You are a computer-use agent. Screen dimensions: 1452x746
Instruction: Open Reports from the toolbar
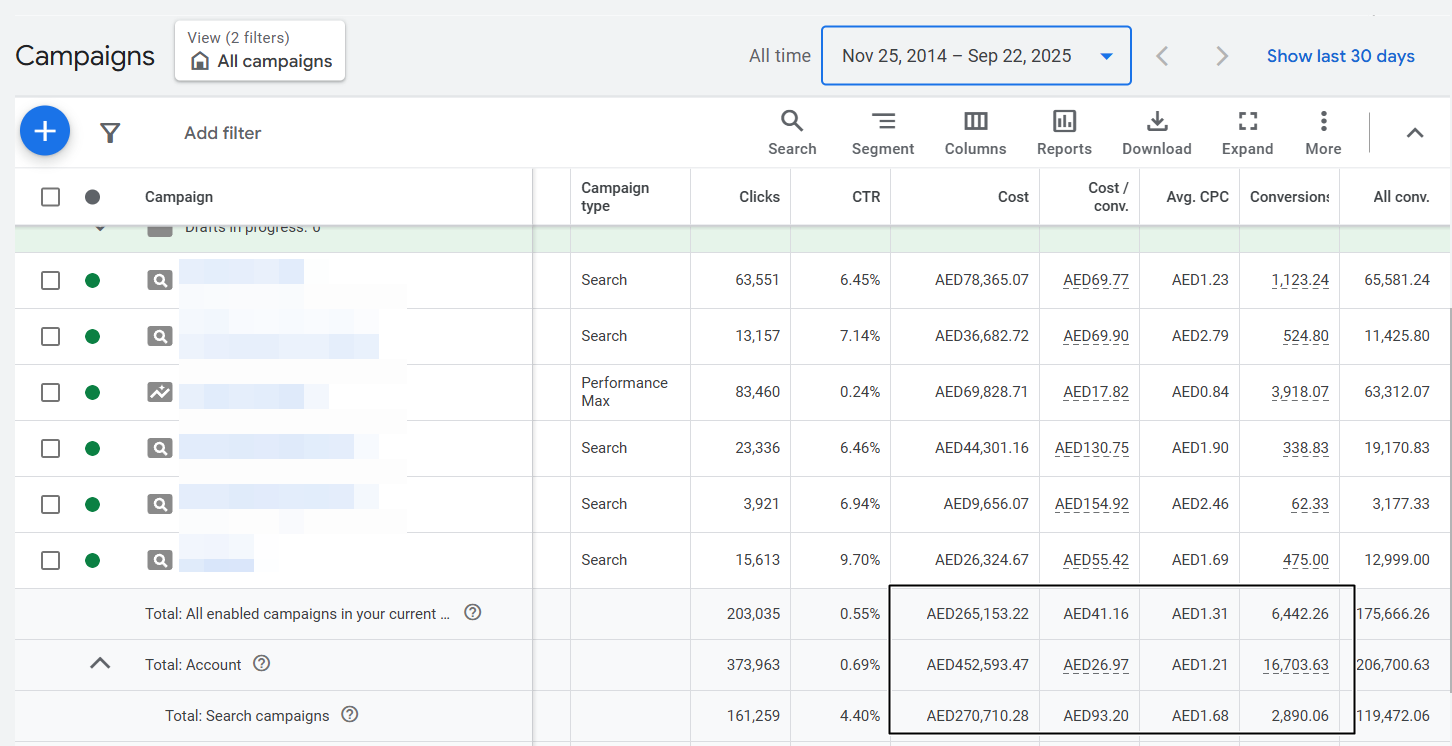click(x=1064, y=133)
